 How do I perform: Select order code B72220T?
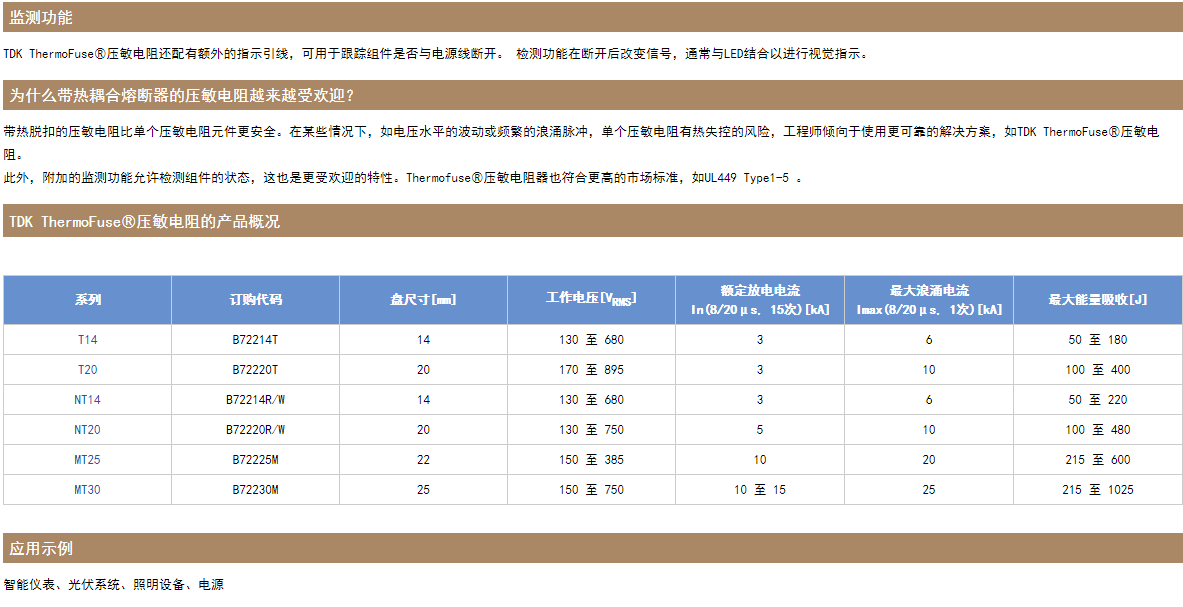pos(256,370)
